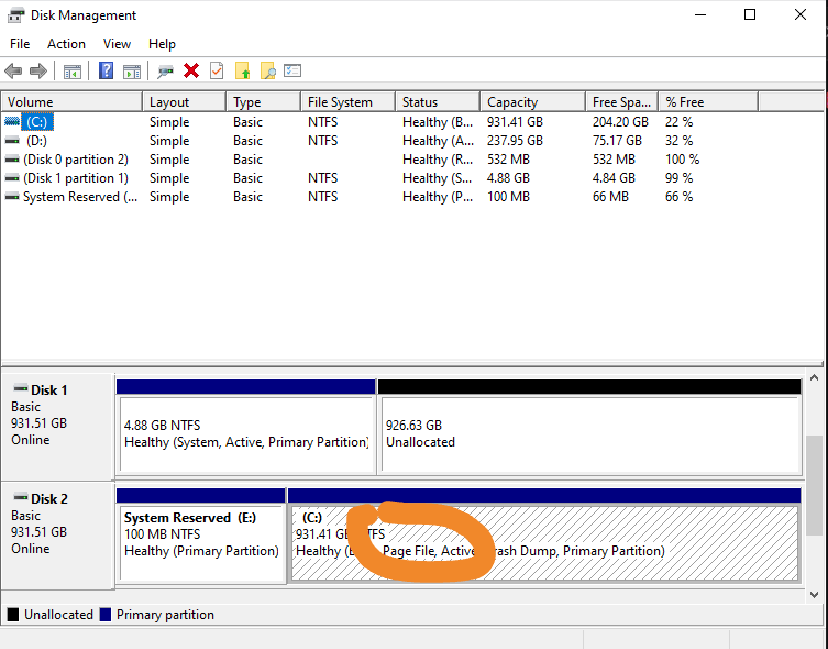Sort by the % Free column header
Viewport: 828px width, 649px height.
click(x=709, y=102)
